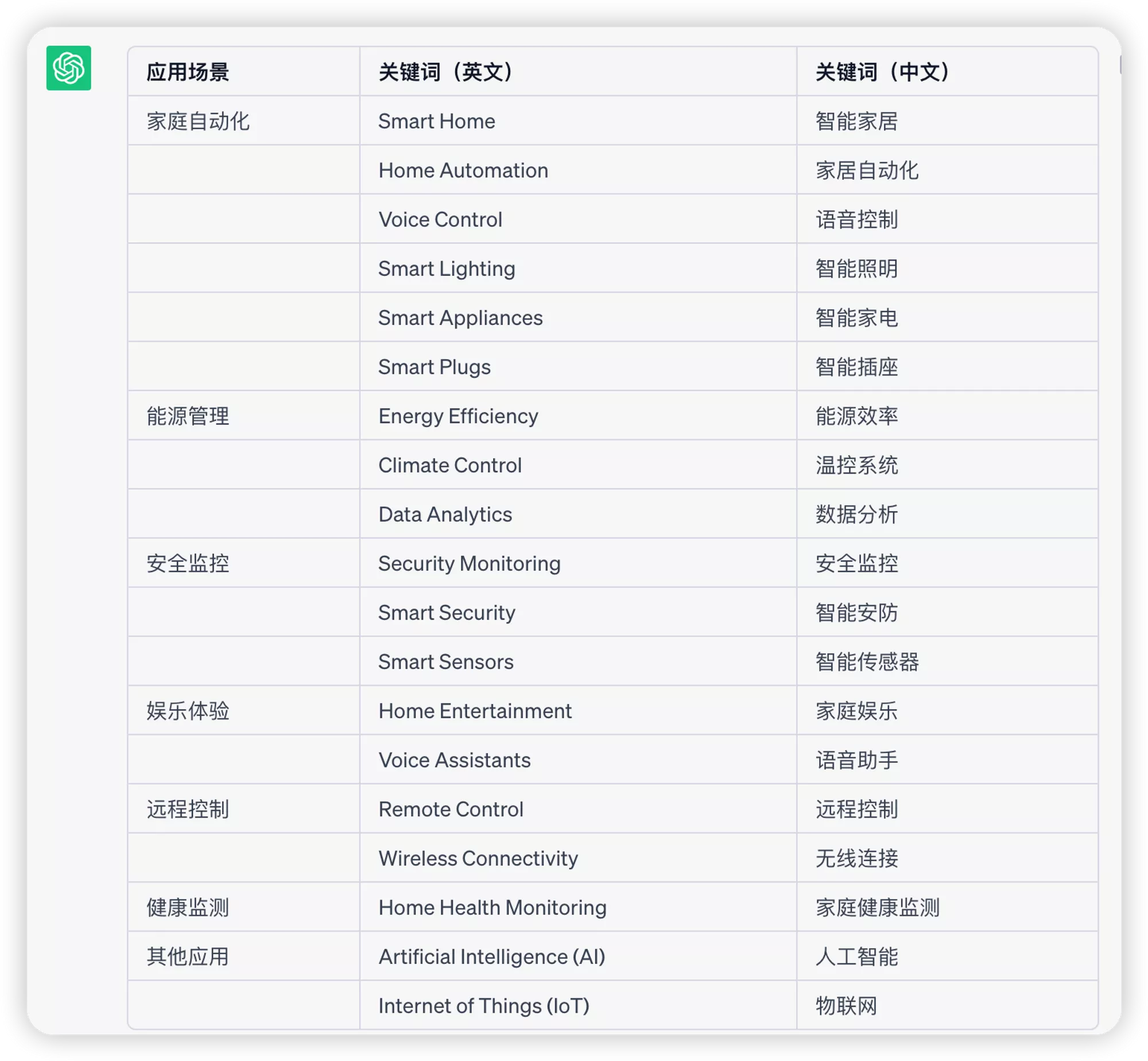
Task: Click the 家庭自动化 category cell
Action: click(x=197, y=121)
